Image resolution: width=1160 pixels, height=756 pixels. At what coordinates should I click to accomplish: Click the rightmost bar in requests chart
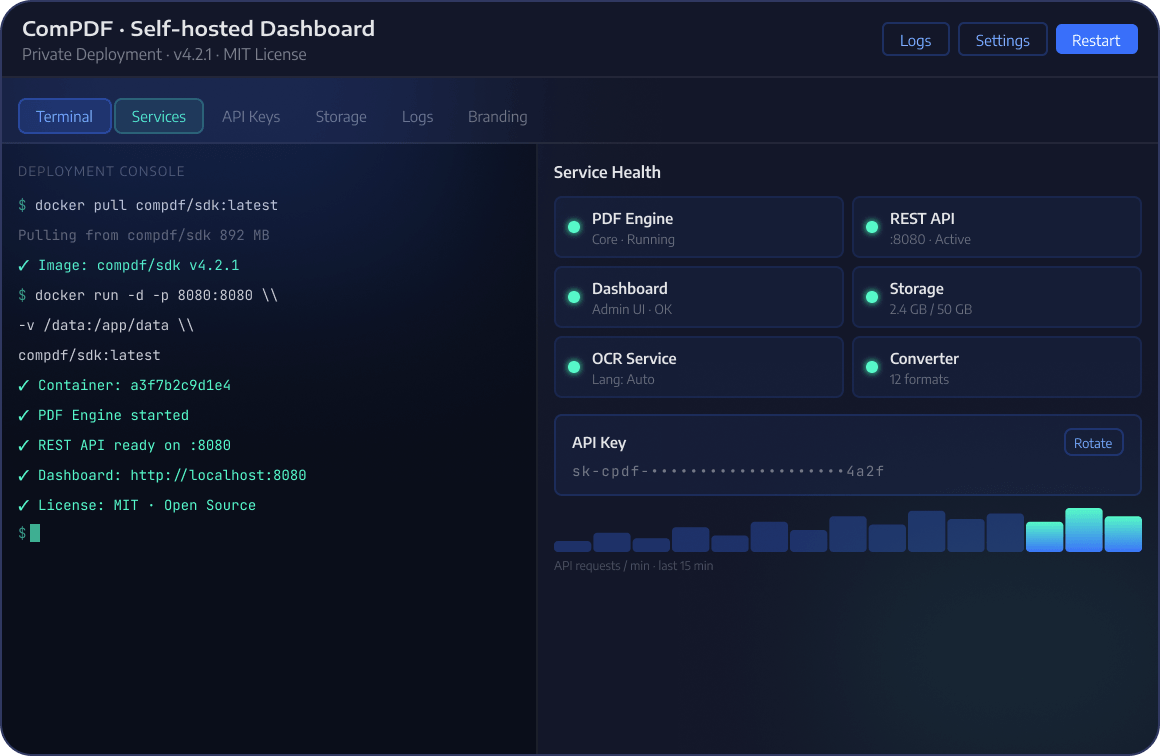1123,534
